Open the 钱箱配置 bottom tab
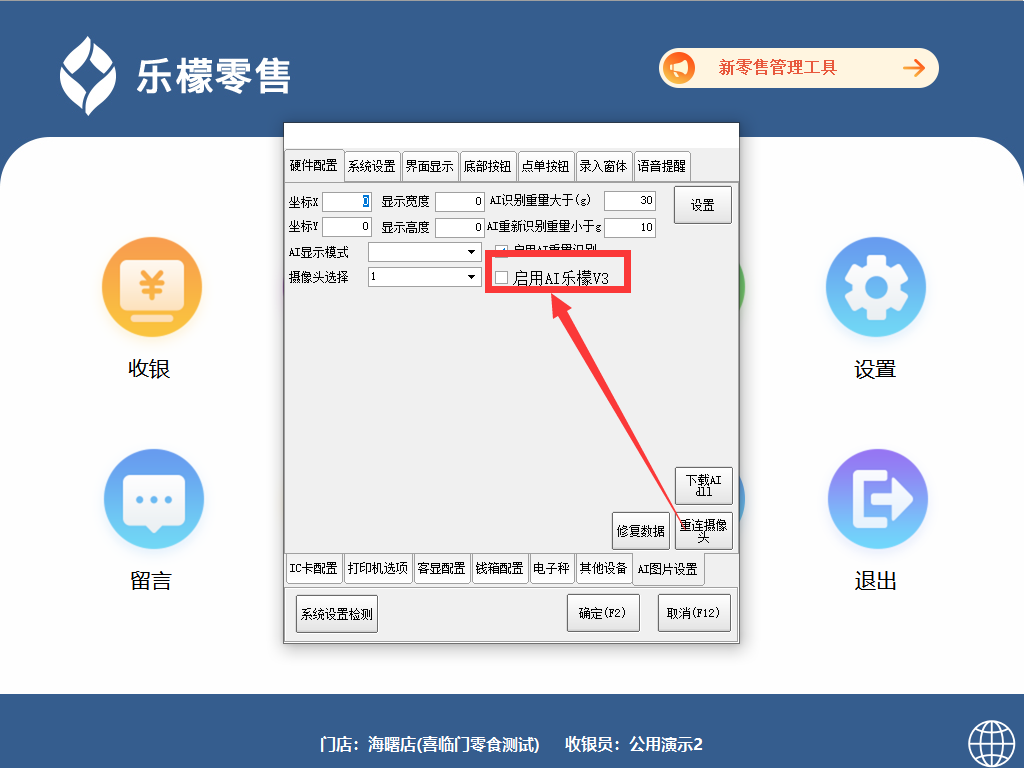 499,568
